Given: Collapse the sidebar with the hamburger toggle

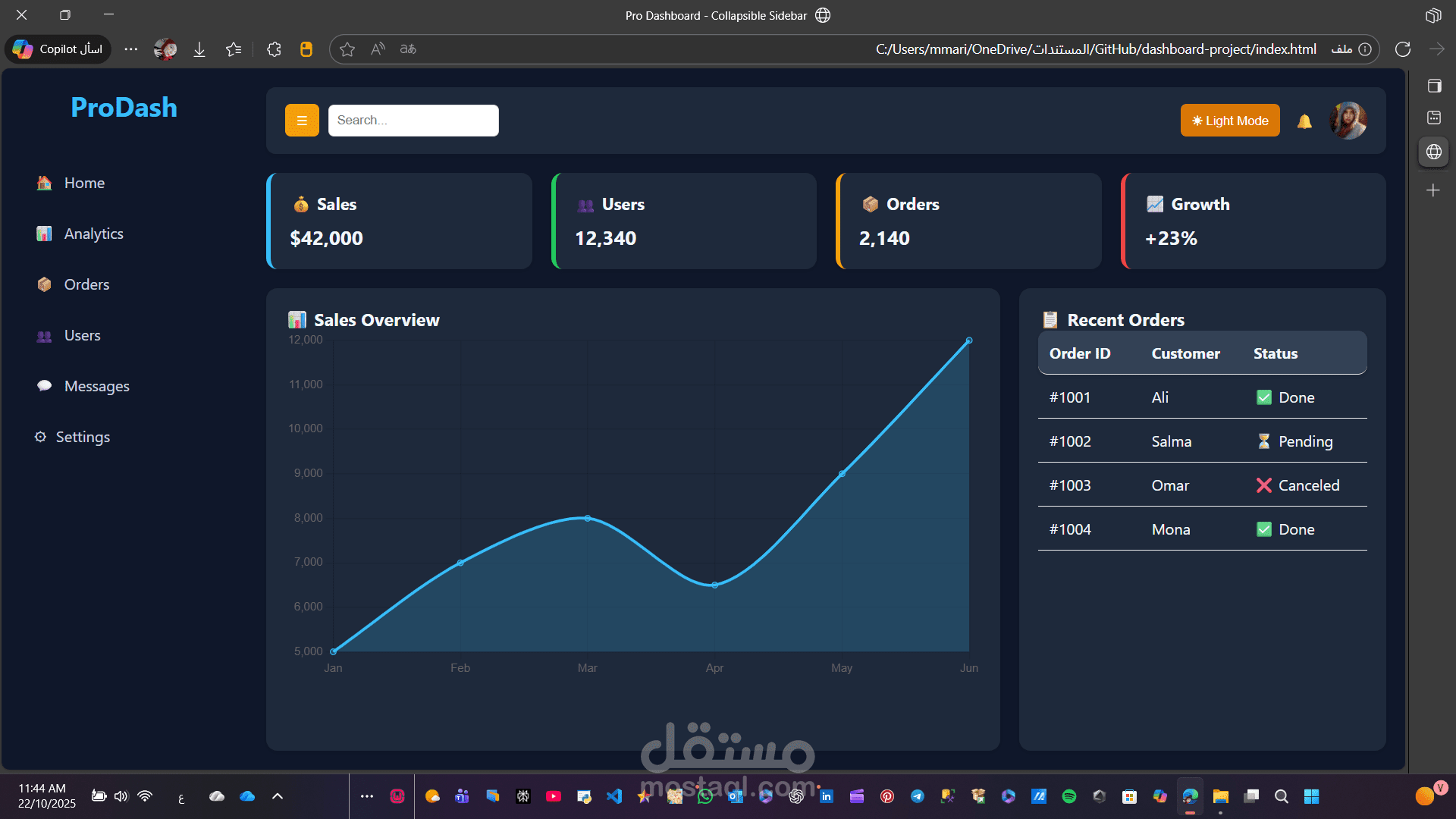Looking at the screenshot, I should 302,120.
